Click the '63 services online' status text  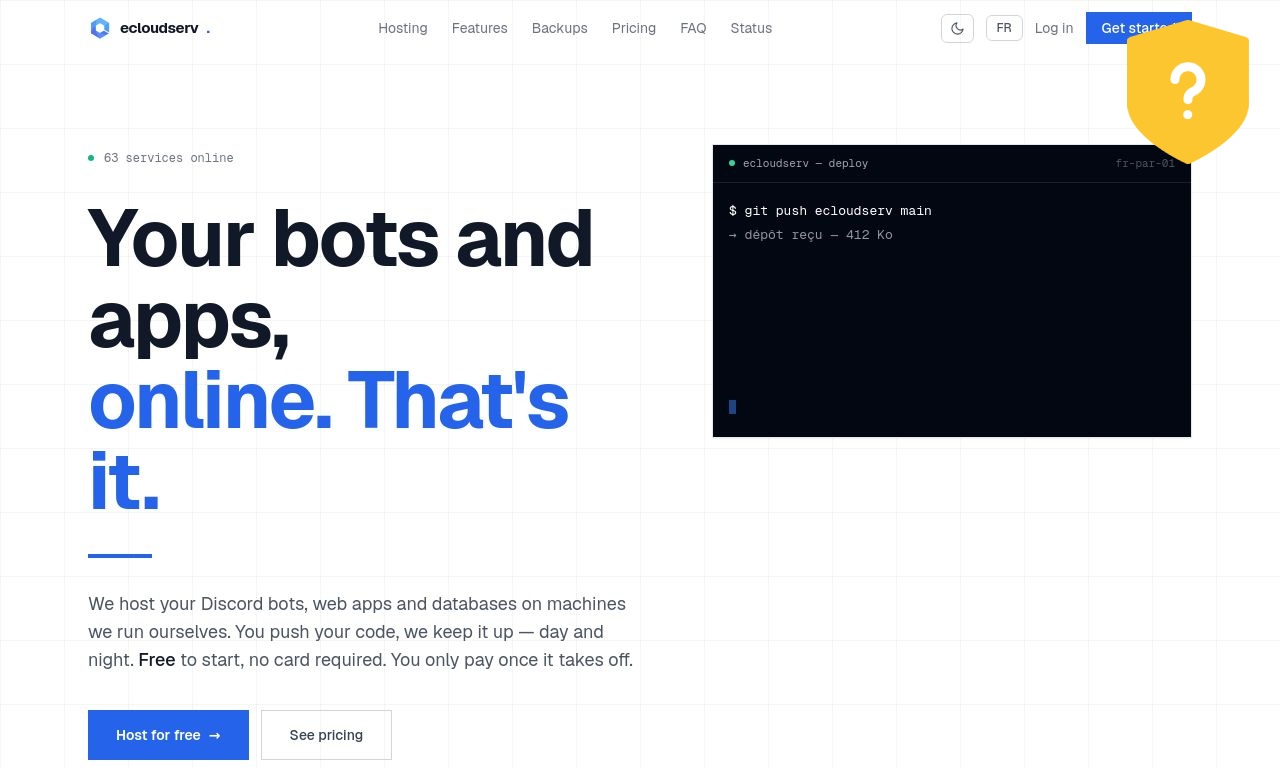[x=168, y=158]
